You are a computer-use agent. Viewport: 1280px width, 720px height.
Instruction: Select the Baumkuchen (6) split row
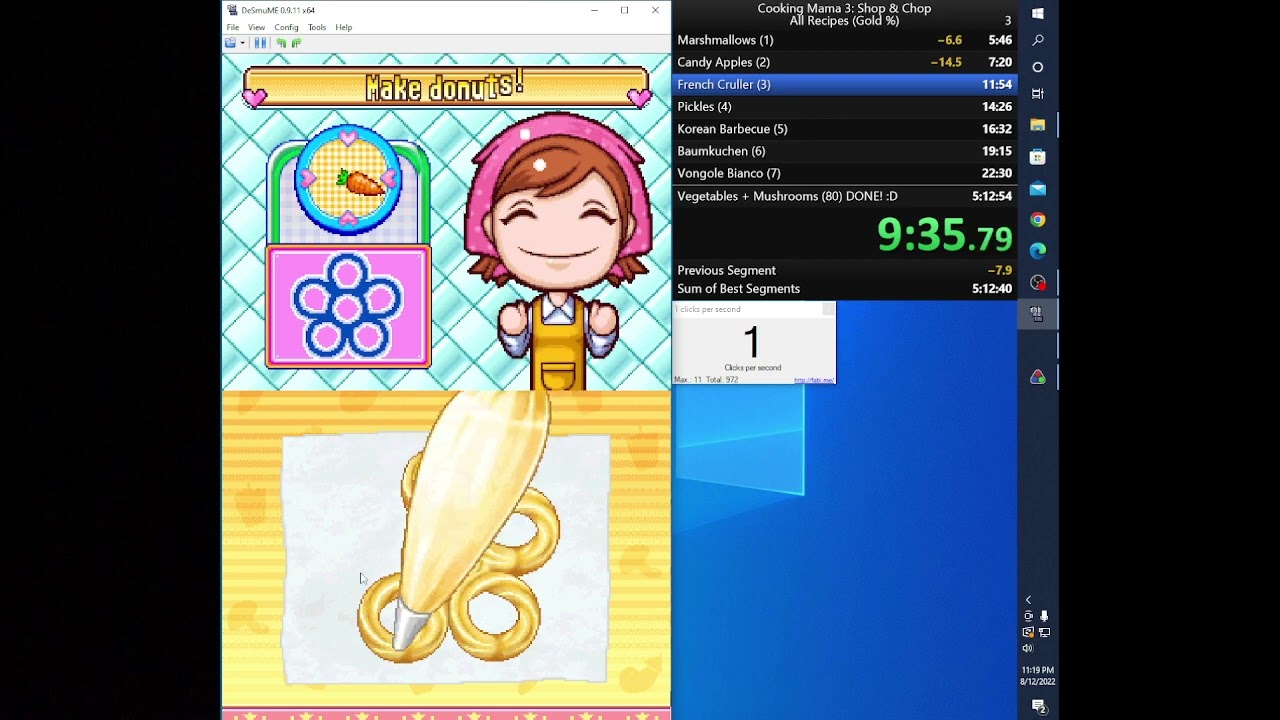click(845, 151)
